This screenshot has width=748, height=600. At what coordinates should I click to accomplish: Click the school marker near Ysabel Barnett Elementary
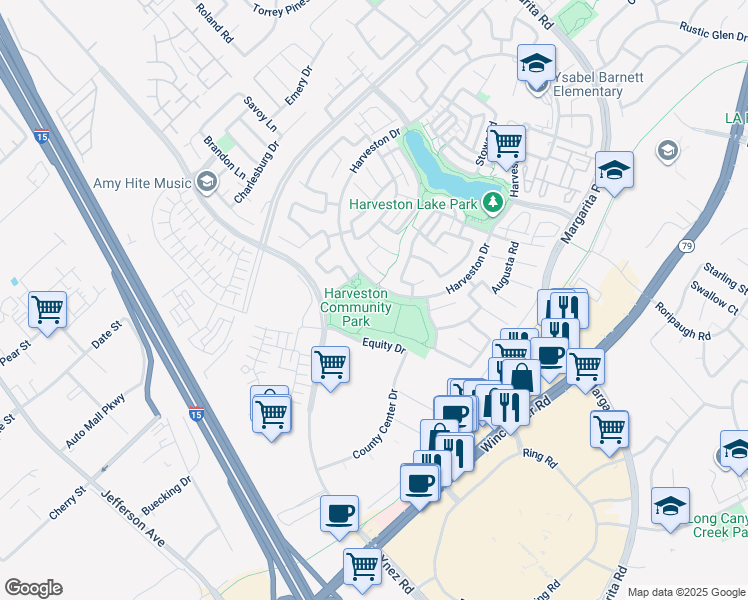[x=536, y=63]
